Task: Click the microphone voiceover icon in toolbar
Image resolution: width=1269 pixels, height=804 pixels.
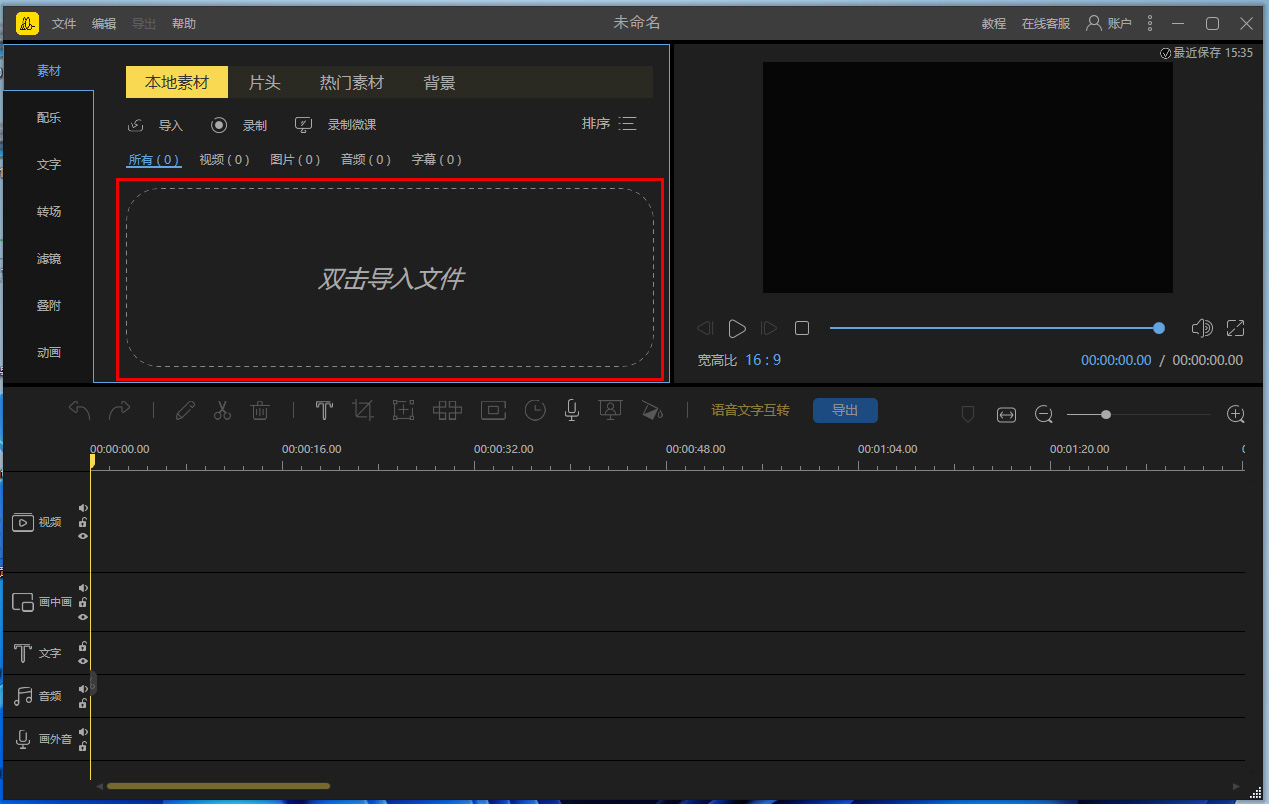Action: 571,411
